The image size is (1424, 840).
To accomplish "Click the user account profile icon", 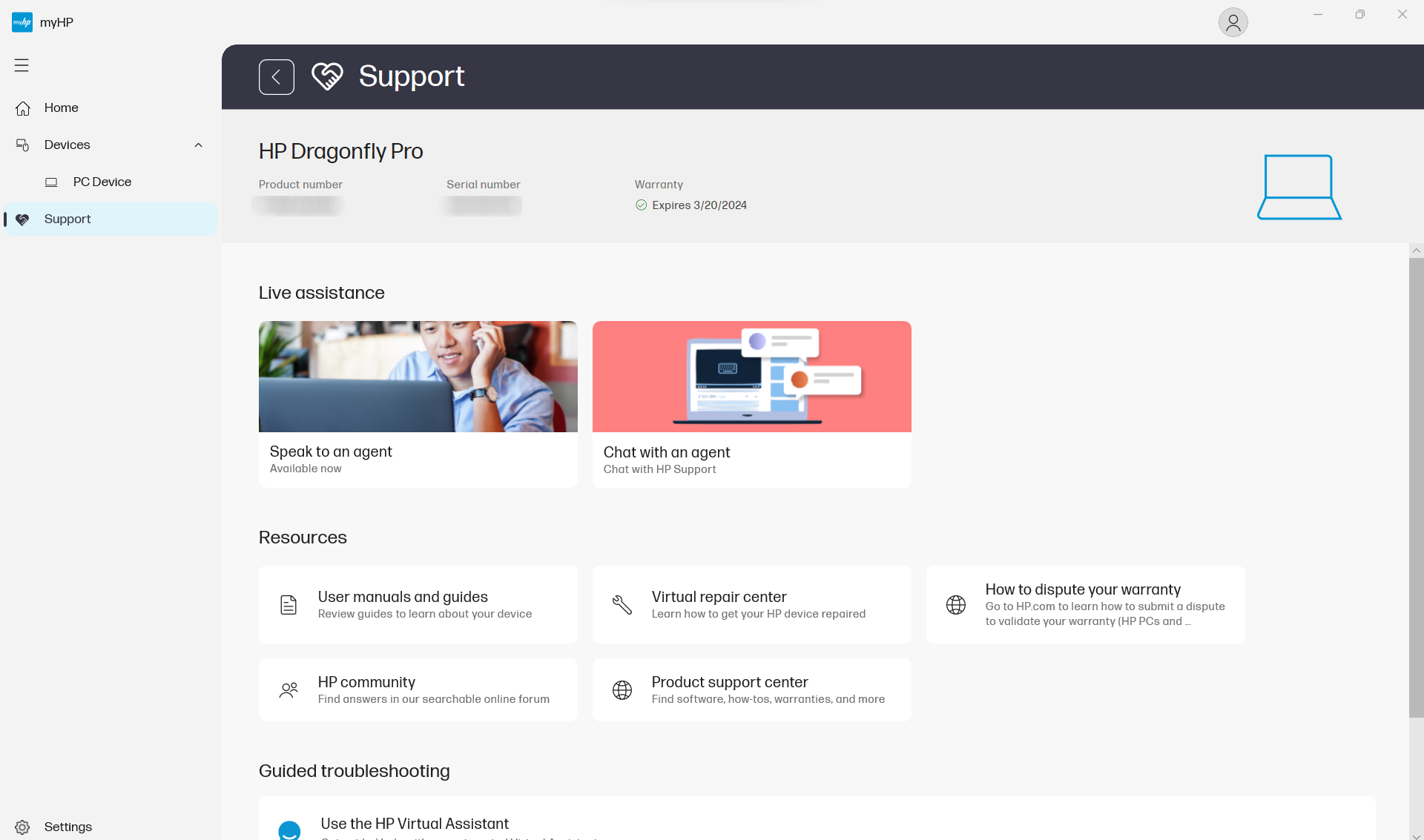I will (1232, 21).
